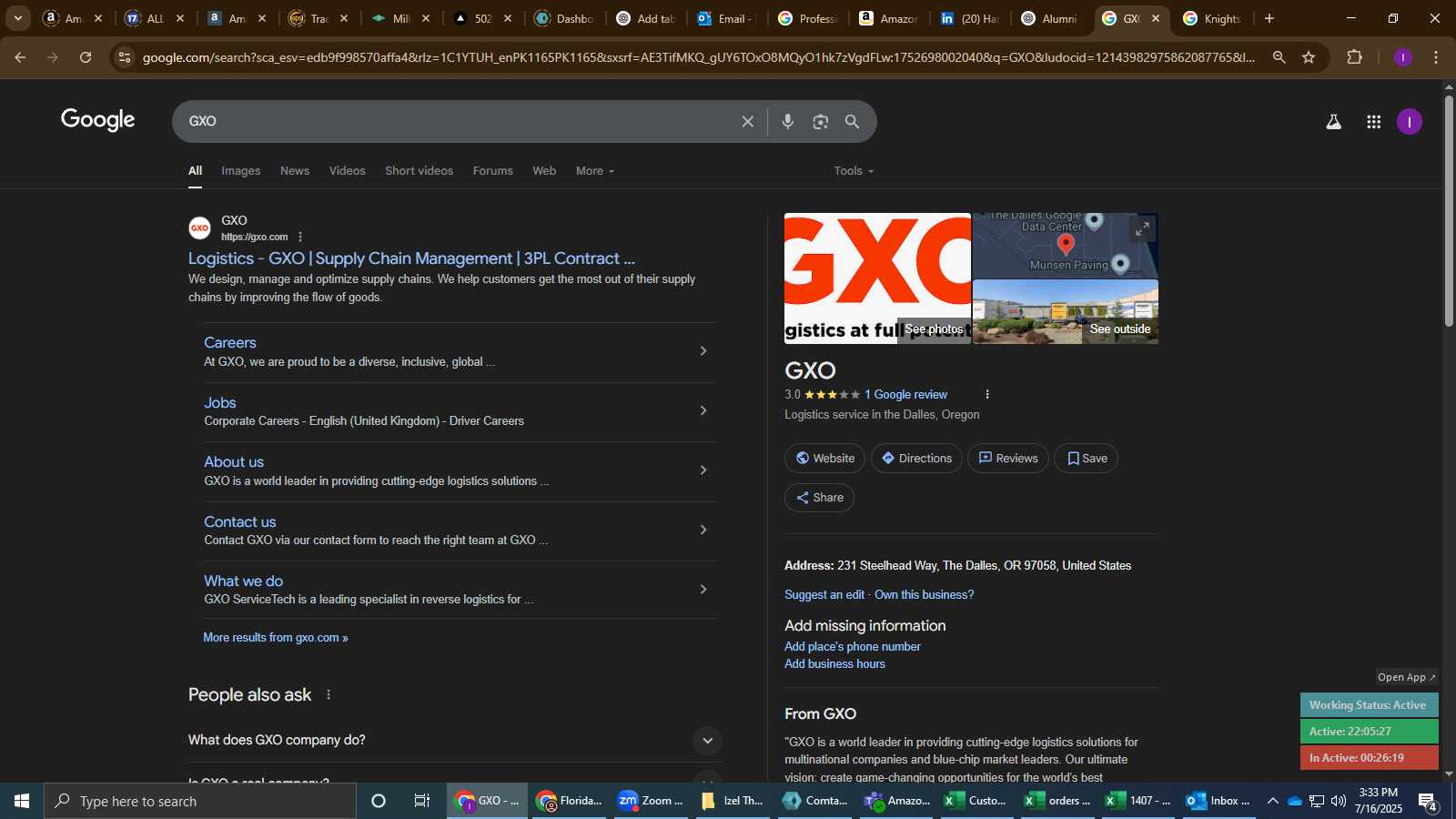
Task: Open Logistics - GXO Supply Chain Management link
Action: tap(411, 258)
